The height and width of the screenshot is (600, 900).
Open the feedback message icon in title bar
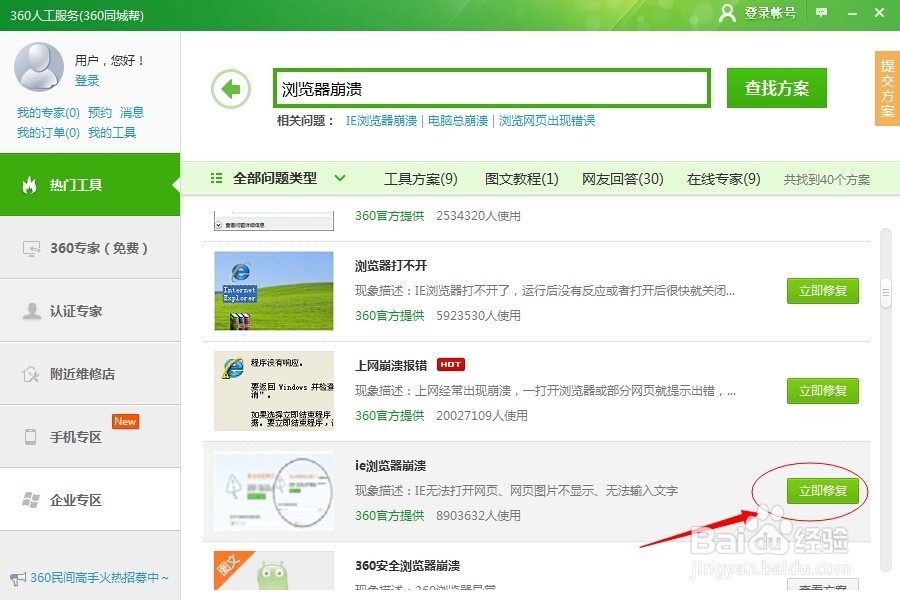tap(821, 13)
